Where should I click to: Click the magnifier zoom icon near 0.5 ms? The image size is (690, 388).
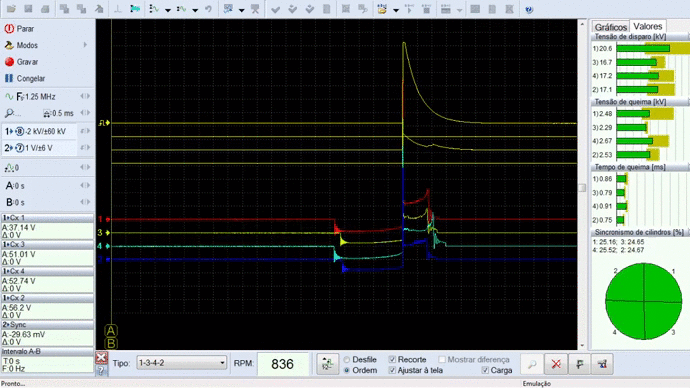(x=9, y=113)
